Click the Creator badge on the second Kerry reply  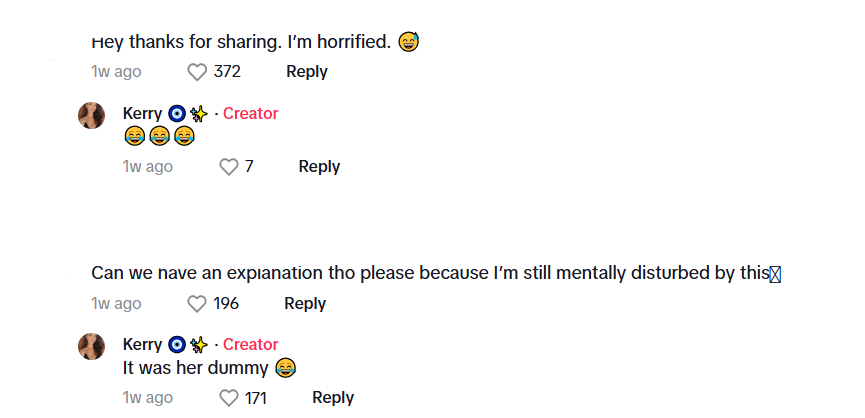[250, 345]
